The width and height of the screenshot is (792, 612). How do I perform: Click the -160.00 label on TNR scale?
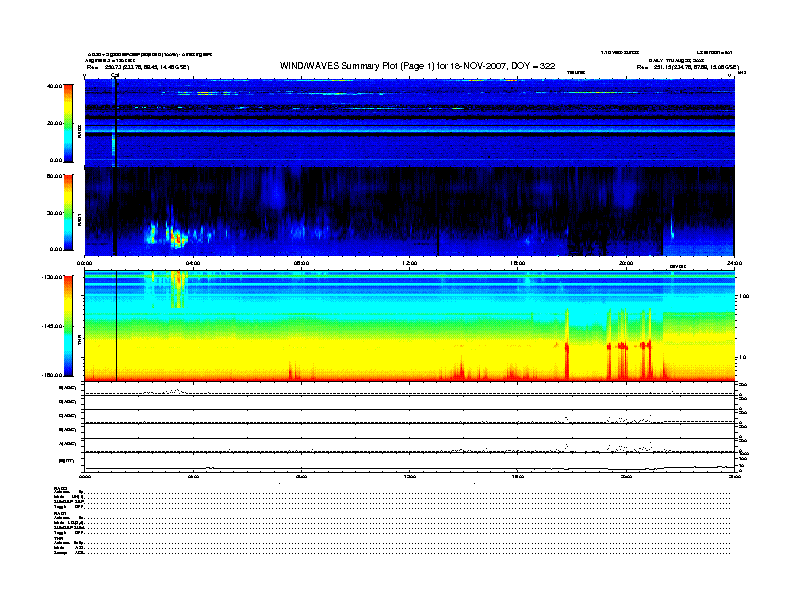pyautogui.click(x=52, y=375)
